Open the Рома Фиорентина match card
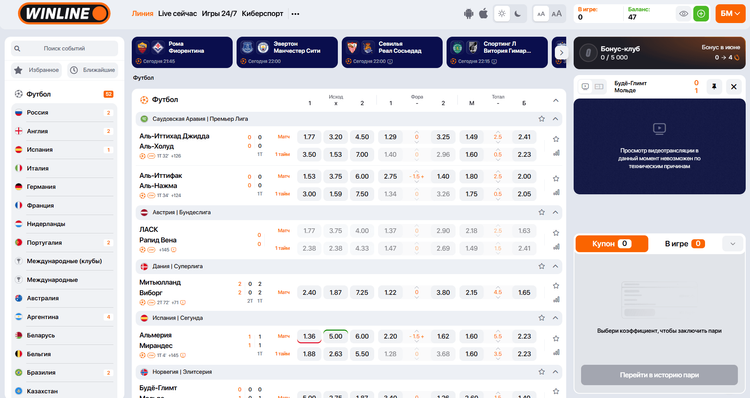The width and height of the screenshot is (750, 398). [182, 52]
